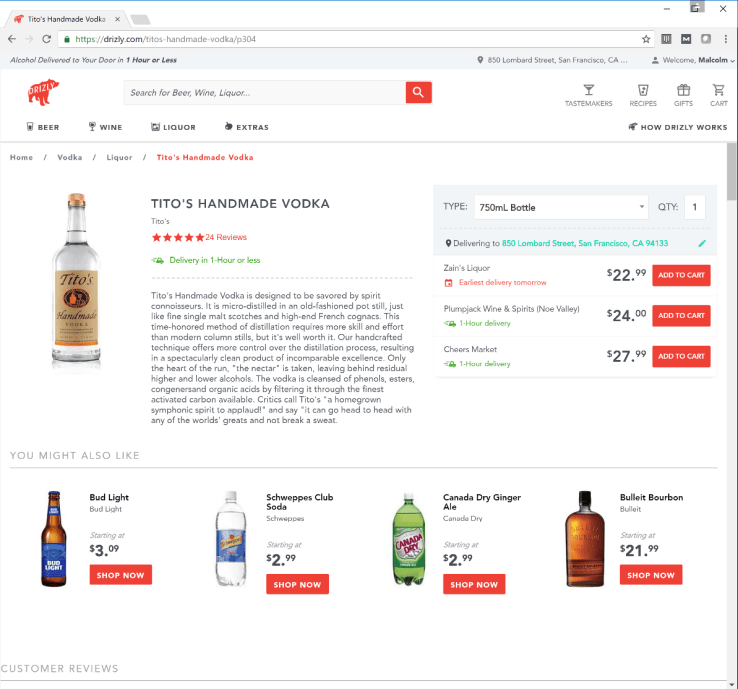Click "Earliest delivery tomorrow" text

coord(503,282)
